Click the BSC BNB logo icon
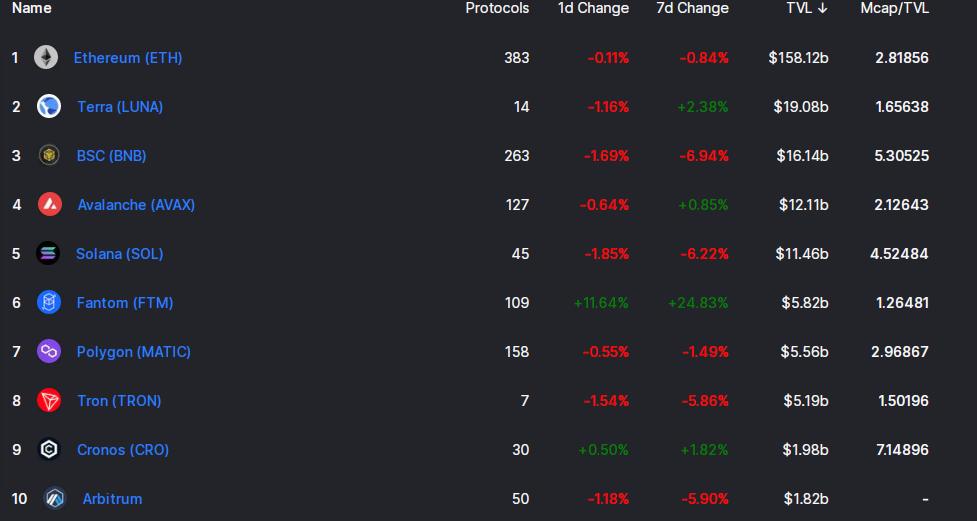The width and height of the screenshot is (977, 521). coord(49,156)
